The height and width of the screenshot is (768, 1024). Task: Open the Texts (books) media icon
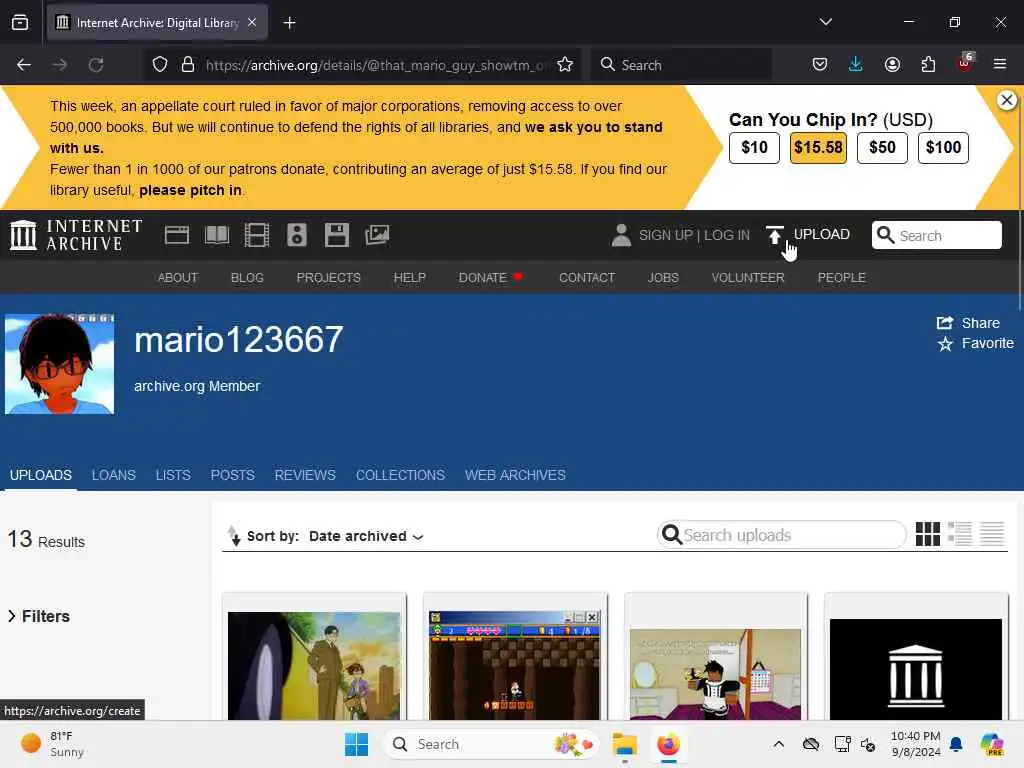click(217, 235)
